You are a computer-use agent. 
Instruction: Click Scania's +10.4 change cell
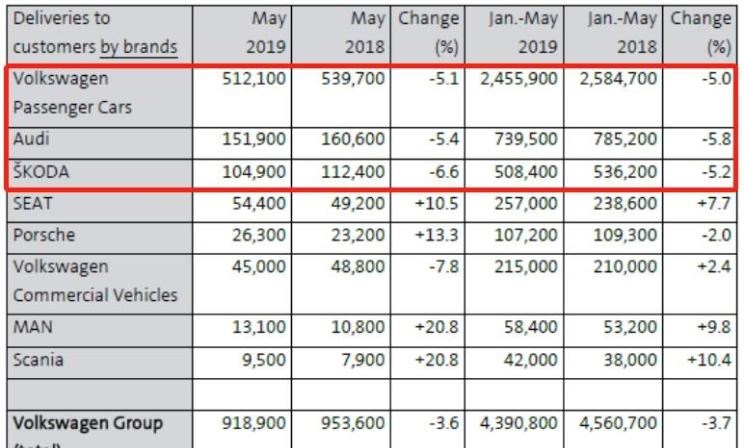pyautogui.click(x=710, y=359)
